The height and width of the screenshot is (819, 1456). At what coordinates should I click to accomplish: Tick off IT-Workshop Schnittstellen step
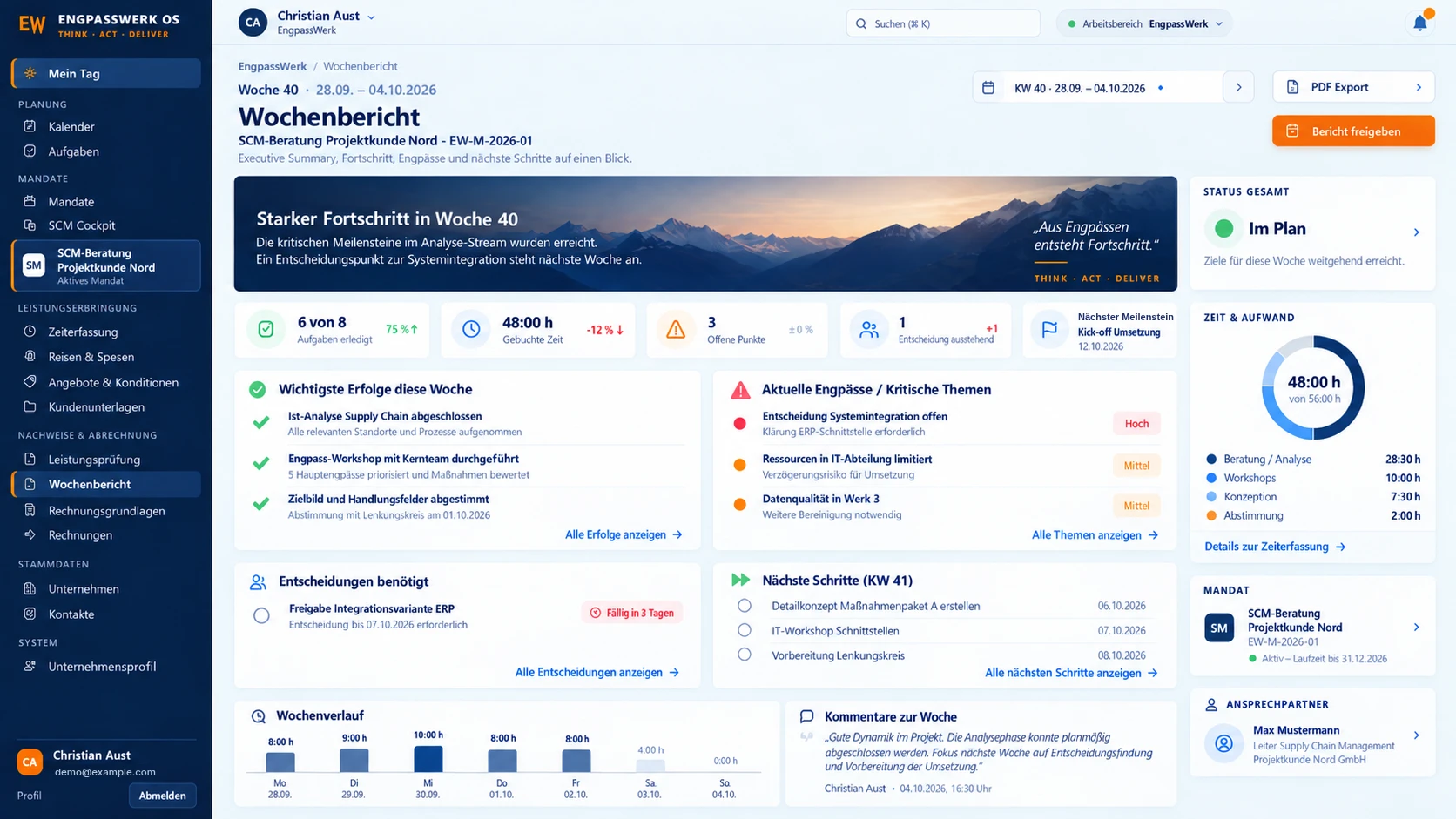point(745,630)
